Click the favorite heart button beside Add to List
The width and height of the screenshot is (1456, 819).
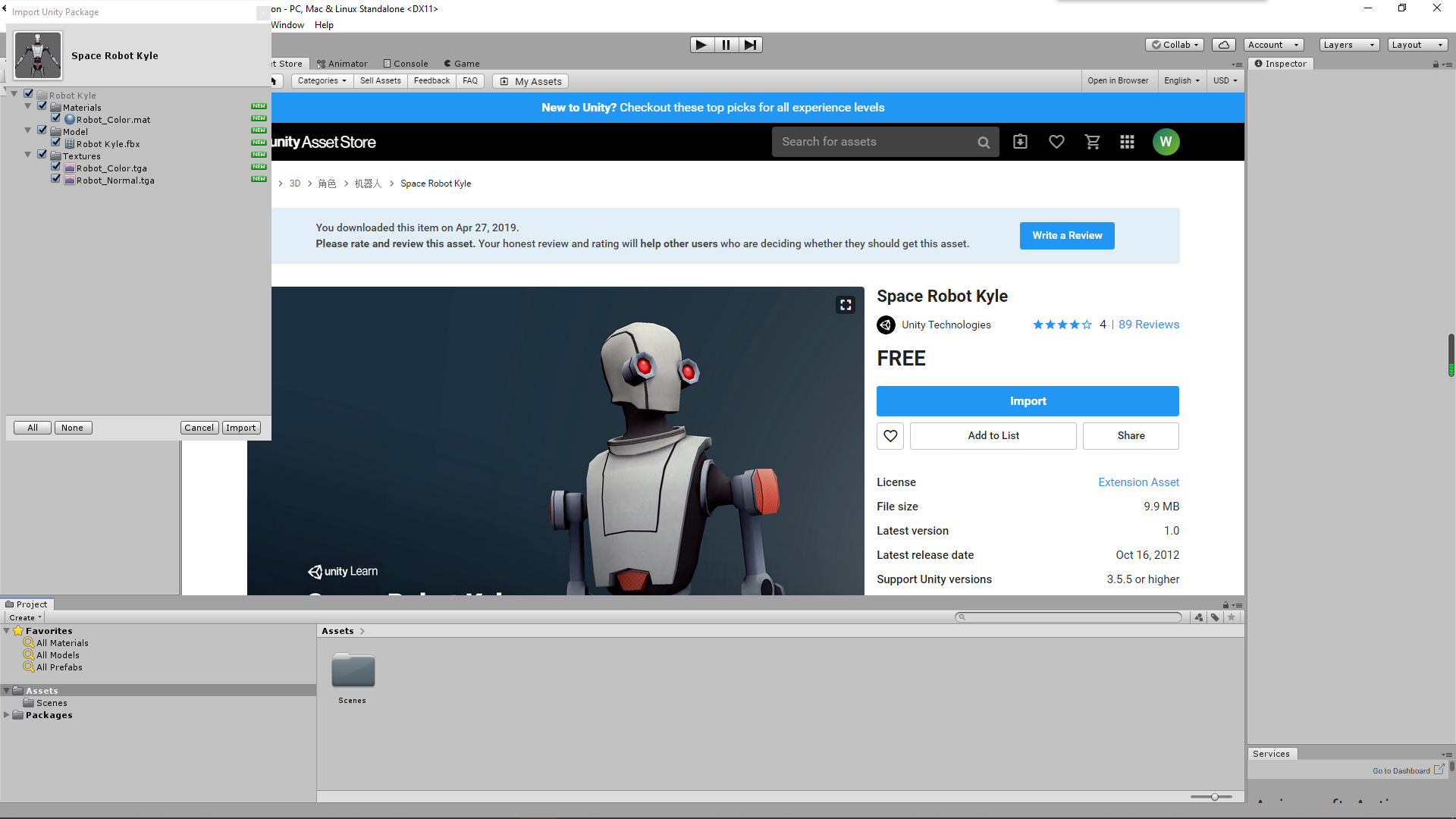(x=890, y=436)
